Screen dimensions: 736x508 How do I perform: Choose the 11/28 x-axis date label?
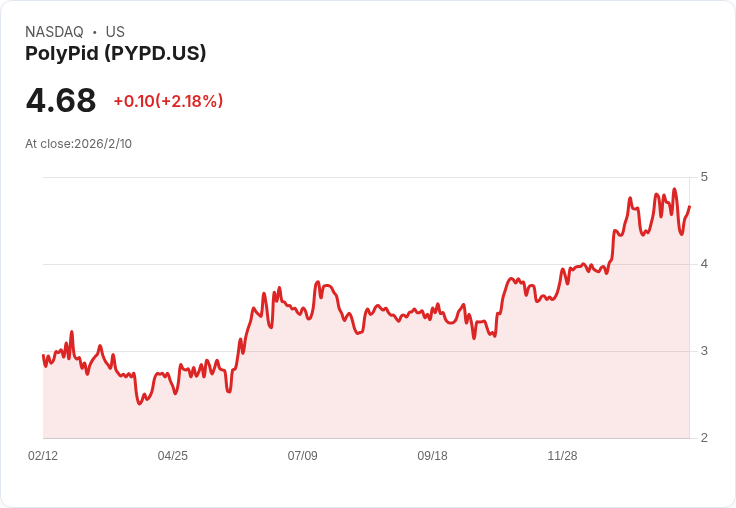click(x=562, y=456)
